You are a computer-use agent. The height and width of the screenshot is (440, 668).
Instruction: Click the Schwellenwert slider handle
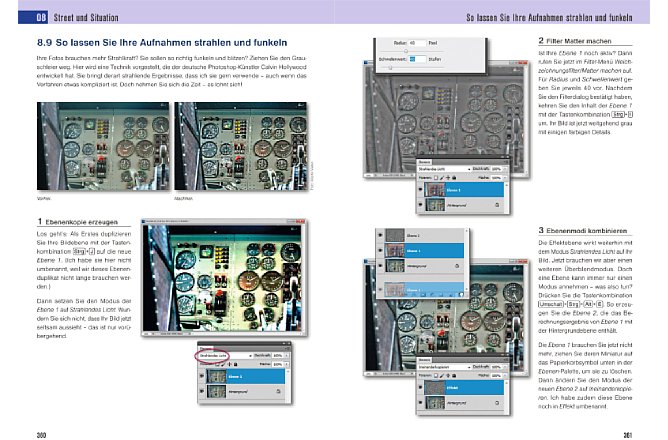(390, 67)
